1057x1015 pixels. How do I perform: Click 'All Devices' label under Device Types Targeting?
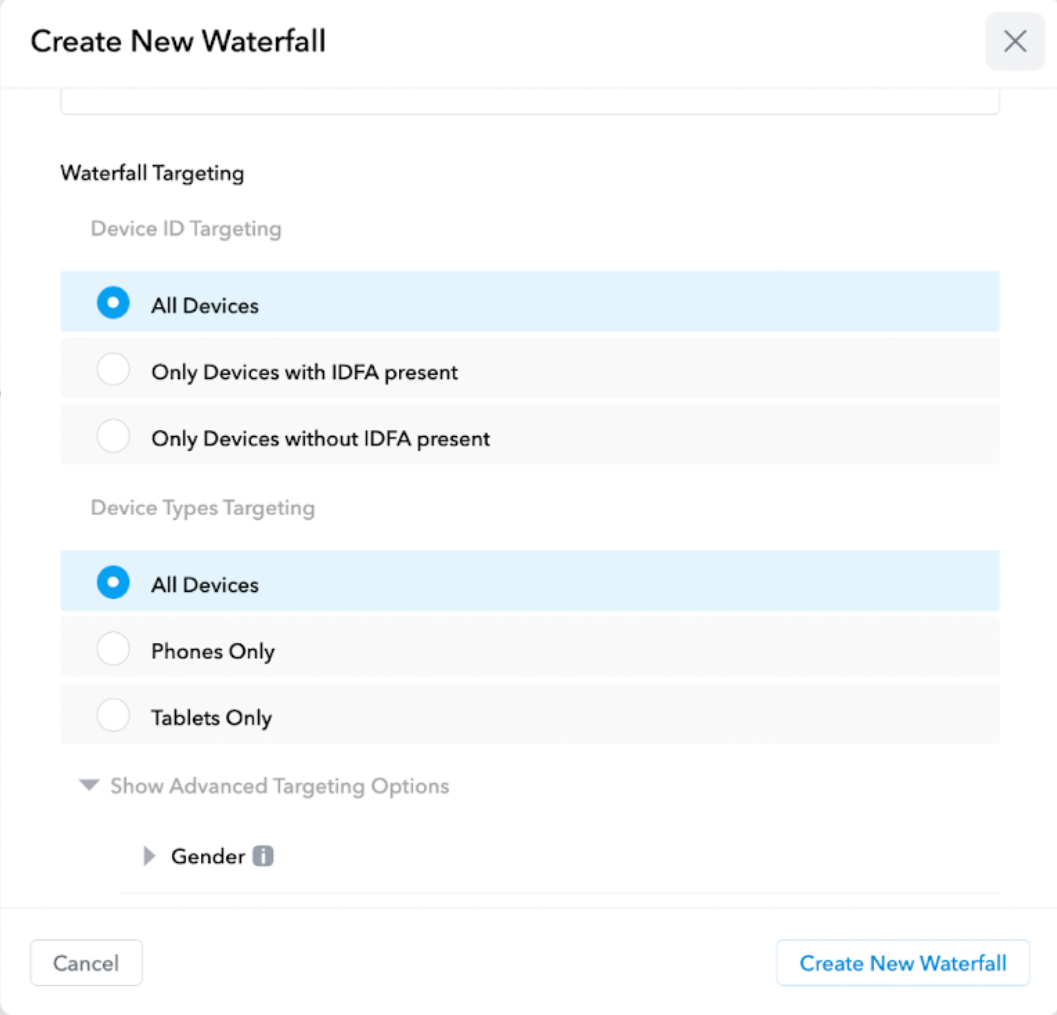(x=204, y=584)
